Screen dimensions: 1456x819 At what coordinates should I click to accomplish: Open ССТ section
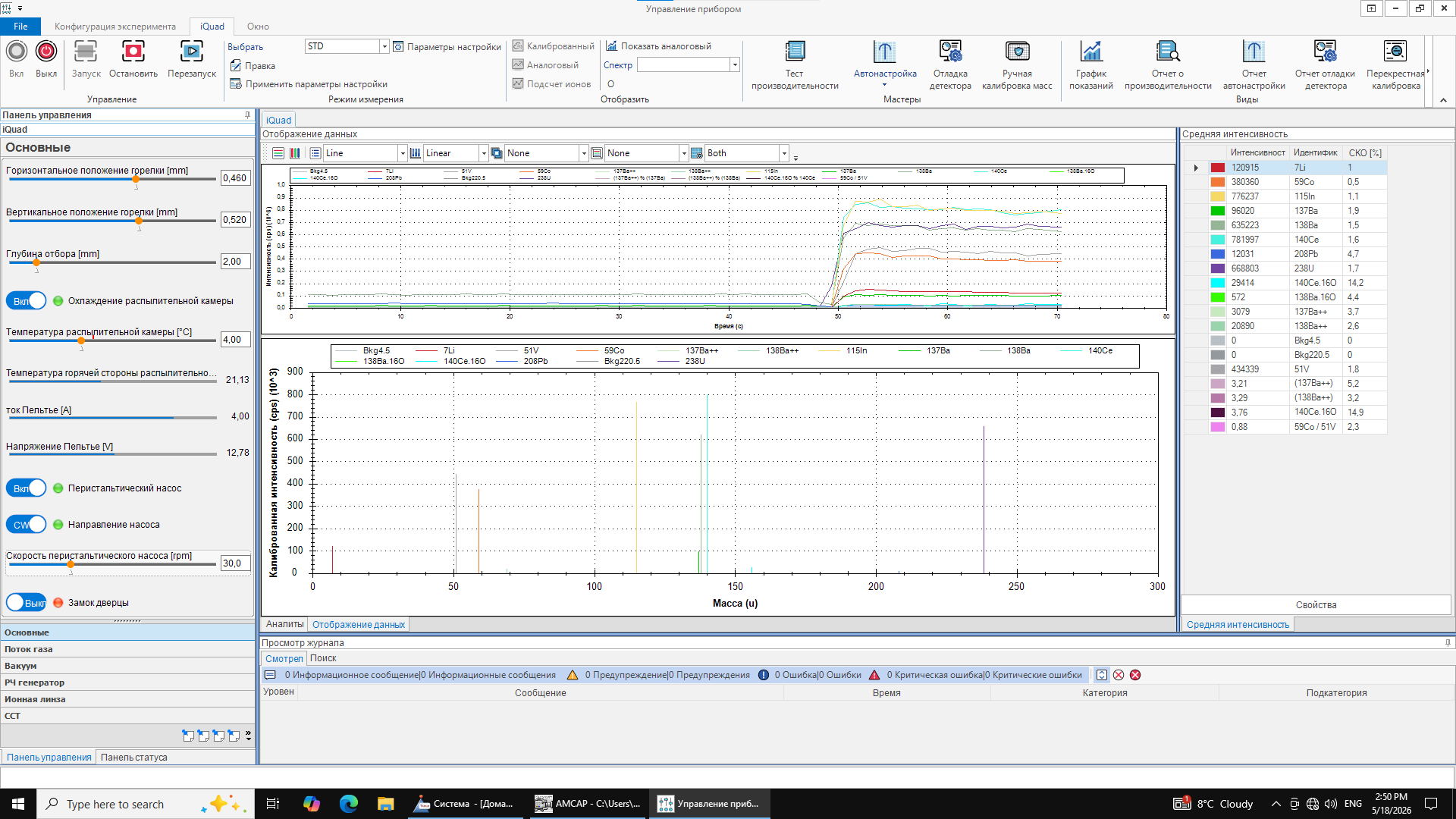tap(127, 716)
